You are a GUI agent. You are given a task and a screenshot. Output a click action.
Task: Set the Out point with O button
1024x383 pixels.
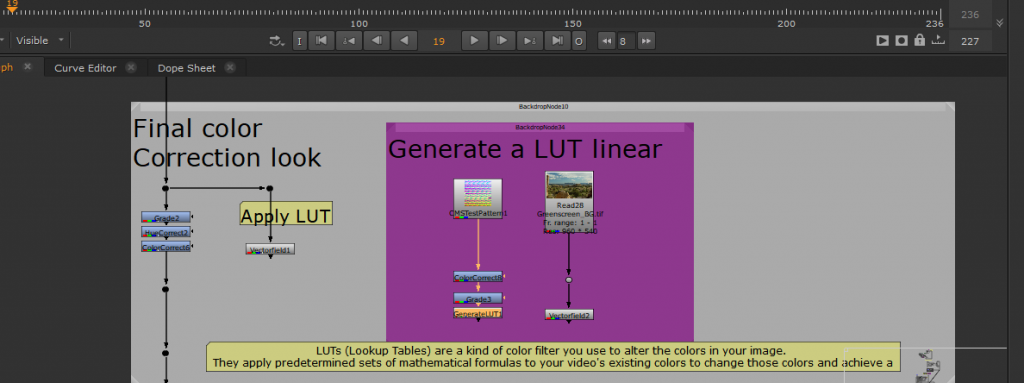[579, 41]
